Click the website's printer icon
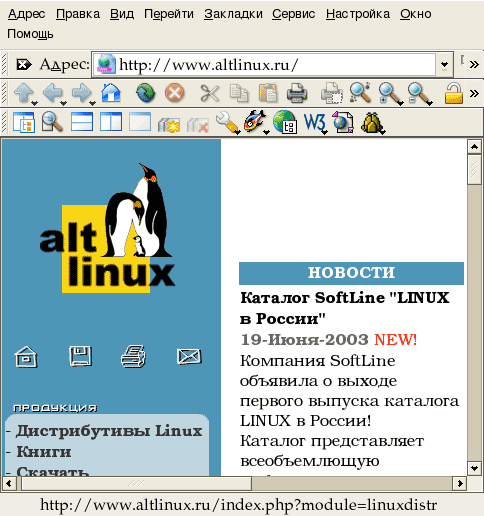Viewport: 484px width, 516px height. coord(133,356)
